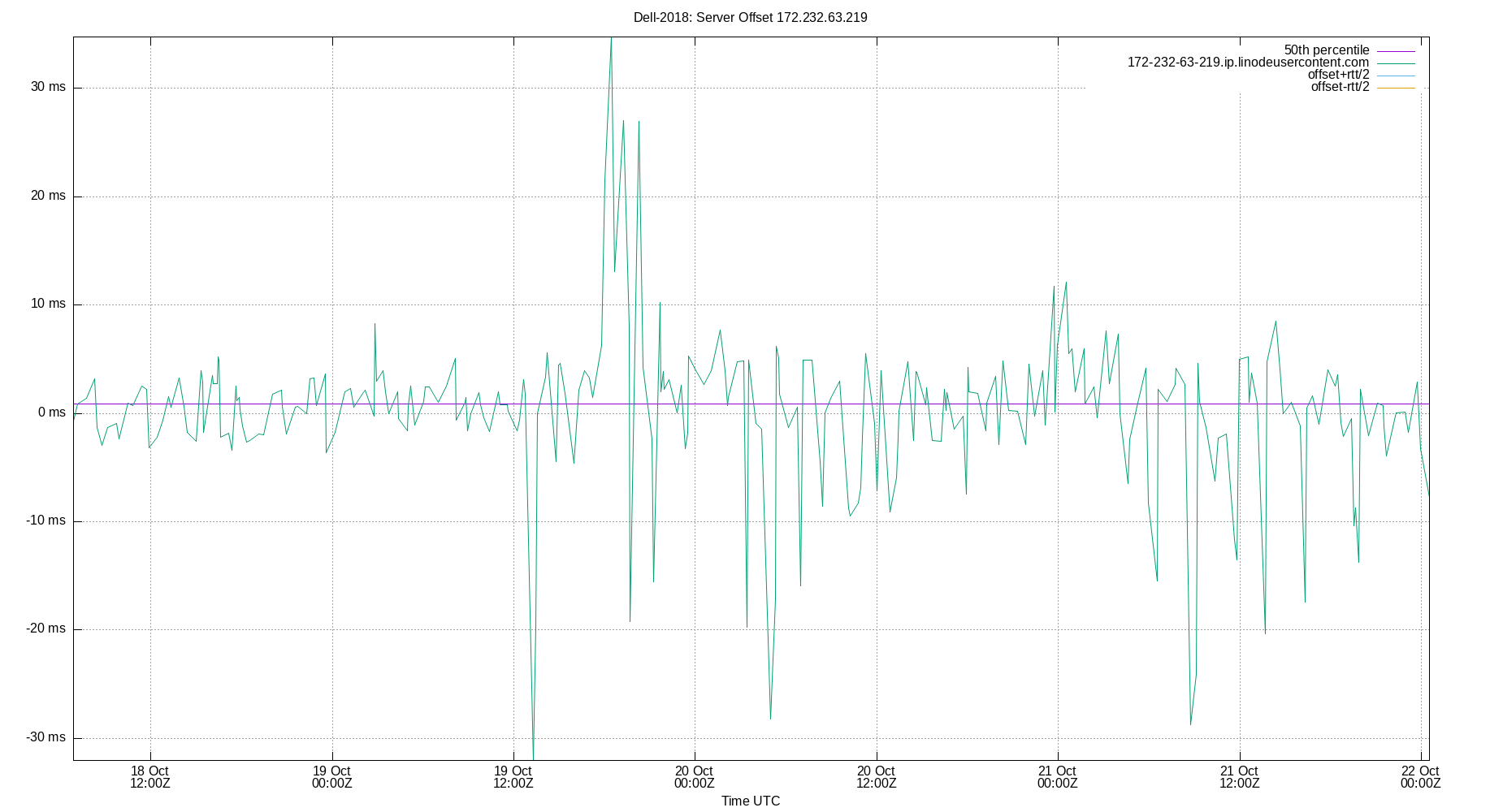This screenshot has height=812, width=1503.
Task: Click the "-10 ms" y-axis label
Action: (x=46, y=520)
